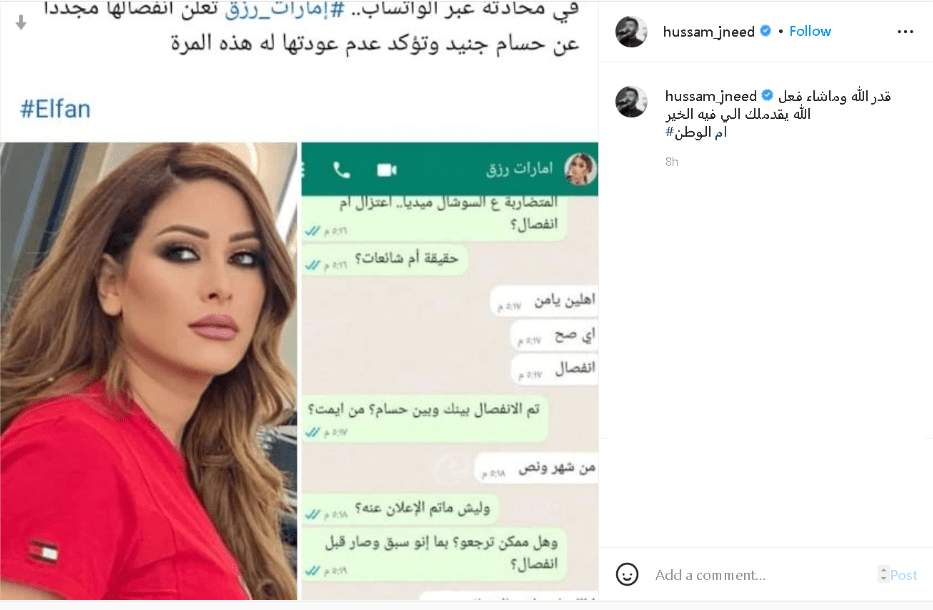Click the verified badge beside header username
The width and height of the screenshot is (933, 610).
(766, 31)
